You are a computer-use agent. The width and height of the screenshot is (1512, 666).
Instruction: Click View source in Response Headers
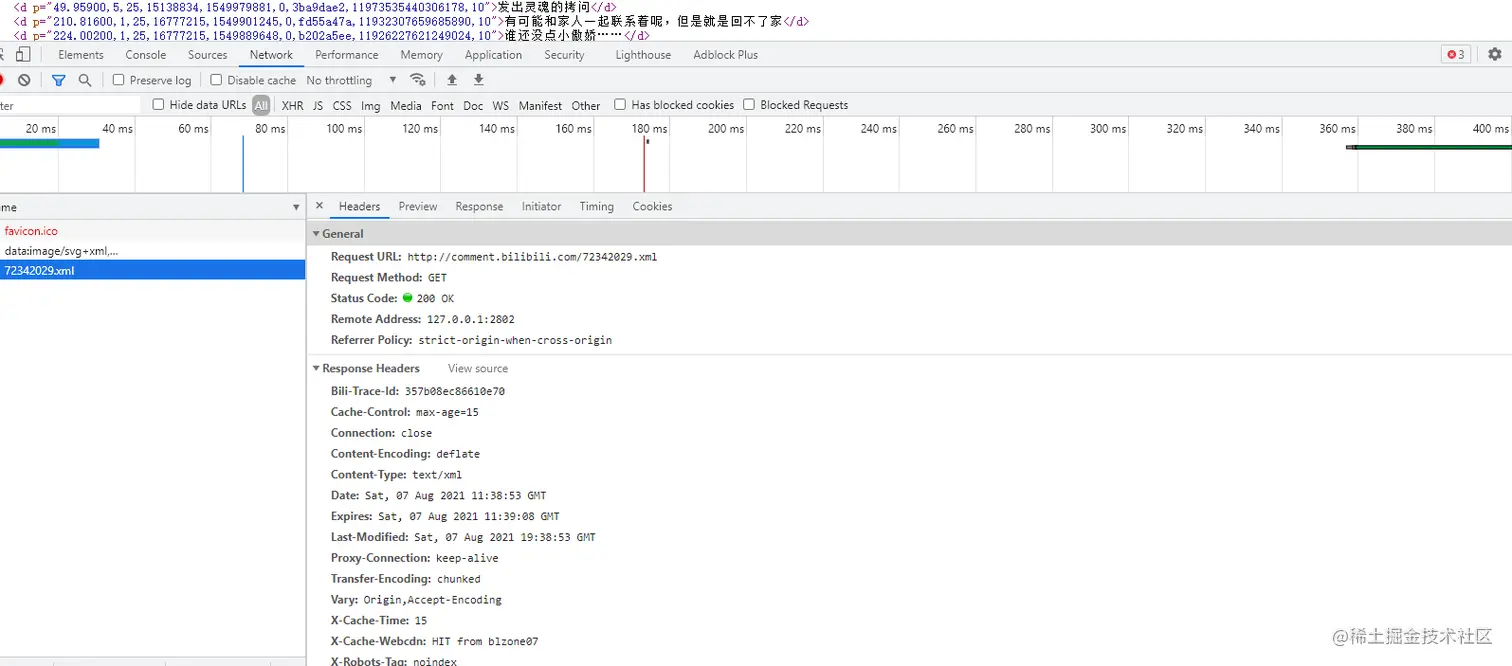[x=478, y=368]
